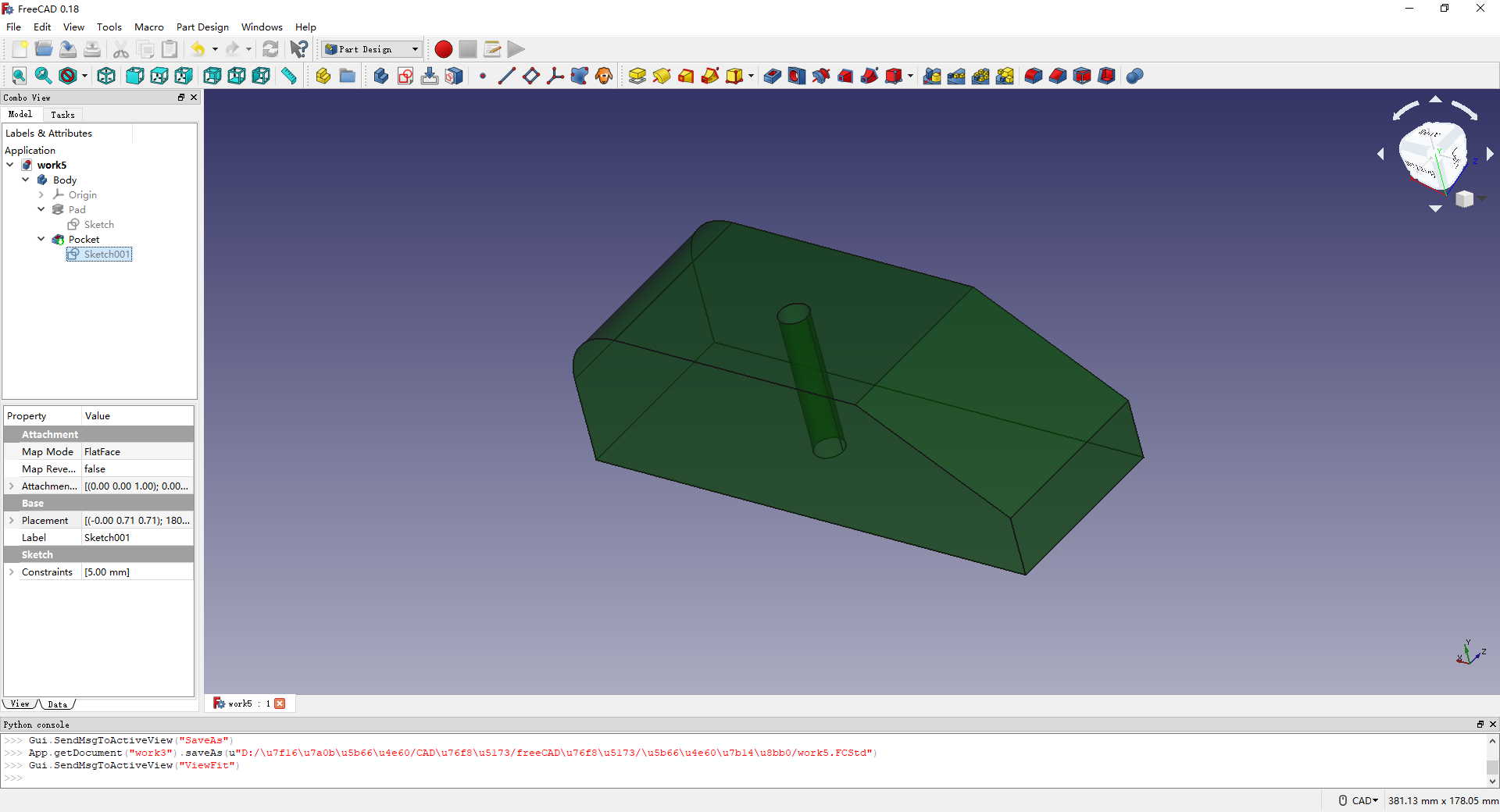The image size is (1500, 812).
Task: Open the Macro menu
Action: click(x=148, y=27)
